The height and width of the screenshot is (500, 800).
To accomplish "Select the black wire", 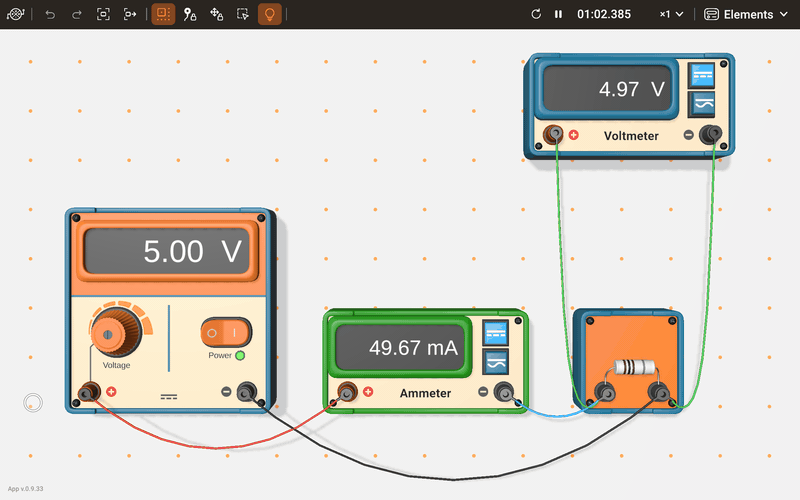I will (454, 479).
